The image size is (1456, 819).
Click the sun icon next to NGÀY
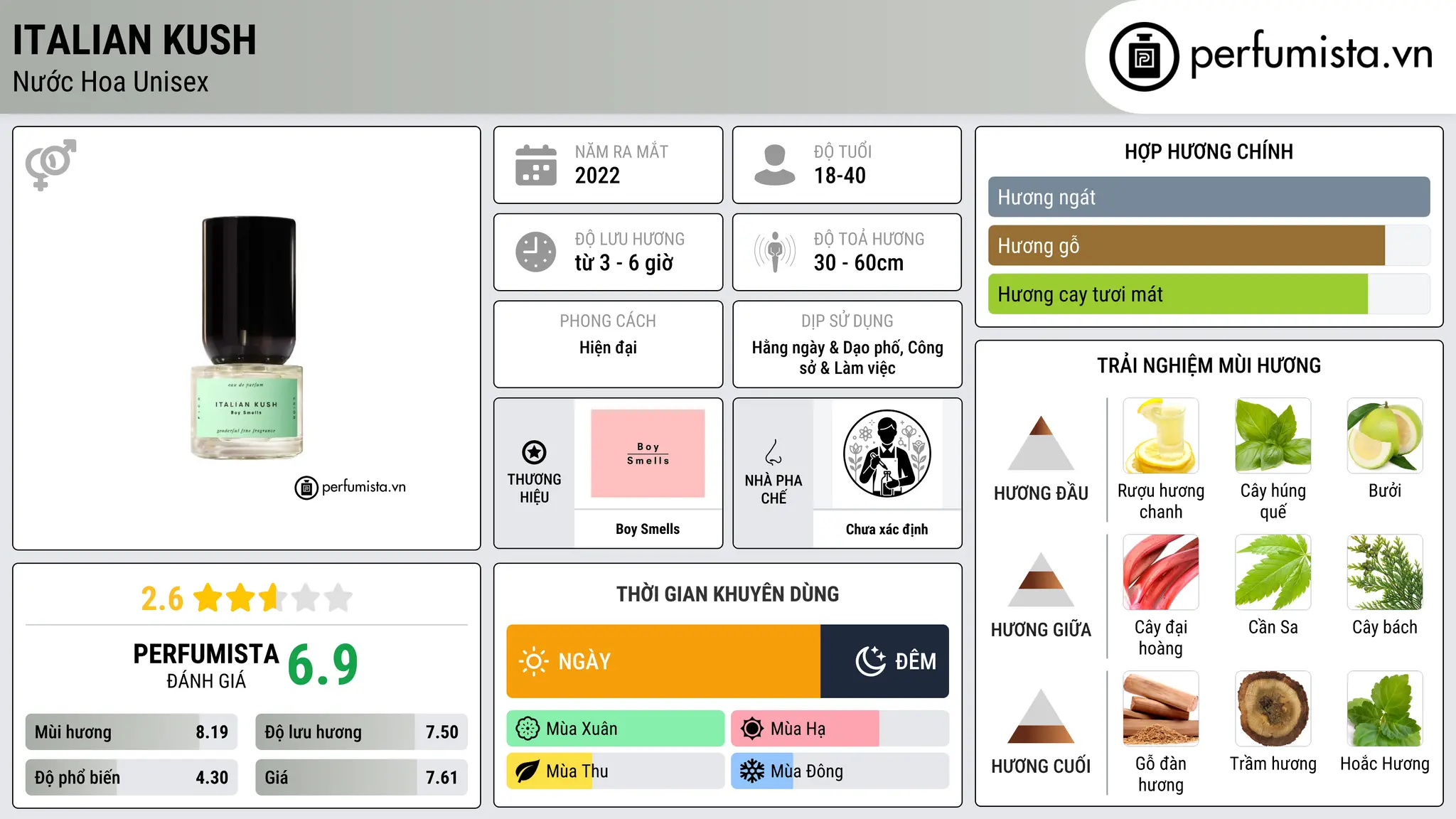coord(533,661)
